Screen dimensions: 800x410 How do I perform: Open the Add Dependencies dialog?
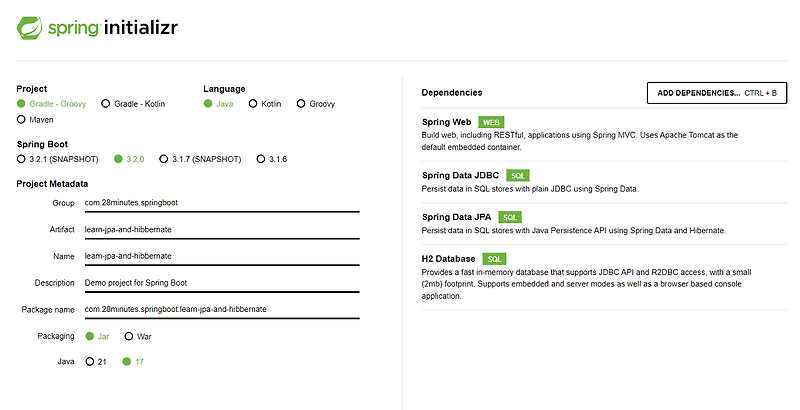tap(717, 93)
